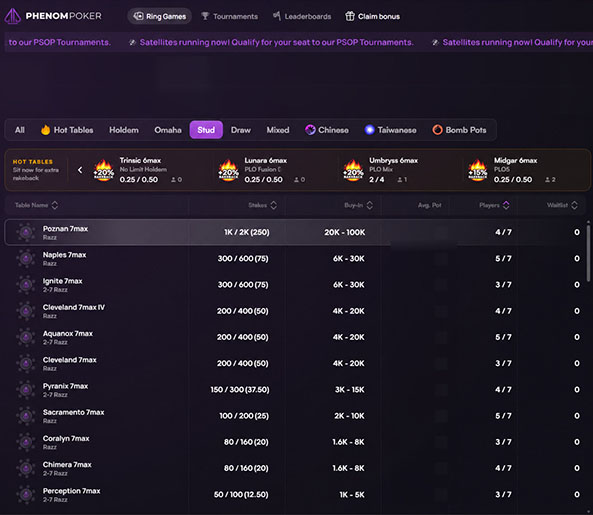
Task: Click the flame icon on Hot Tables tab
Action: pos(45,130)
